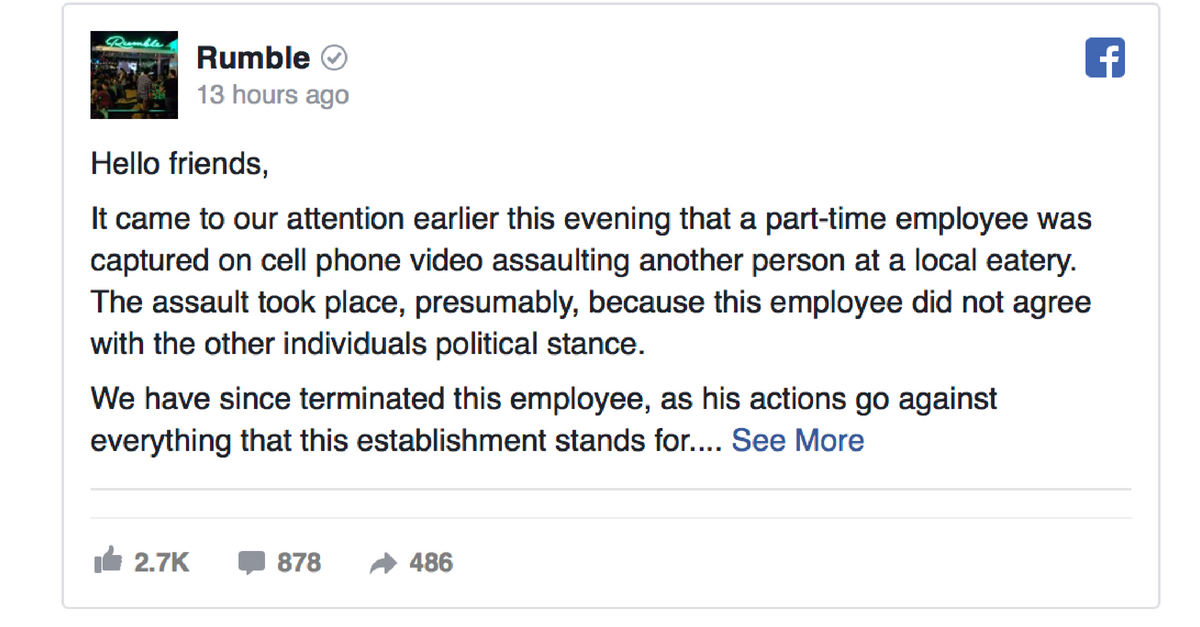Image resolution: width=1200 pixels, height=627 pixels.
Task: View the 486 shares count
Action: click(x=431, y=563)
